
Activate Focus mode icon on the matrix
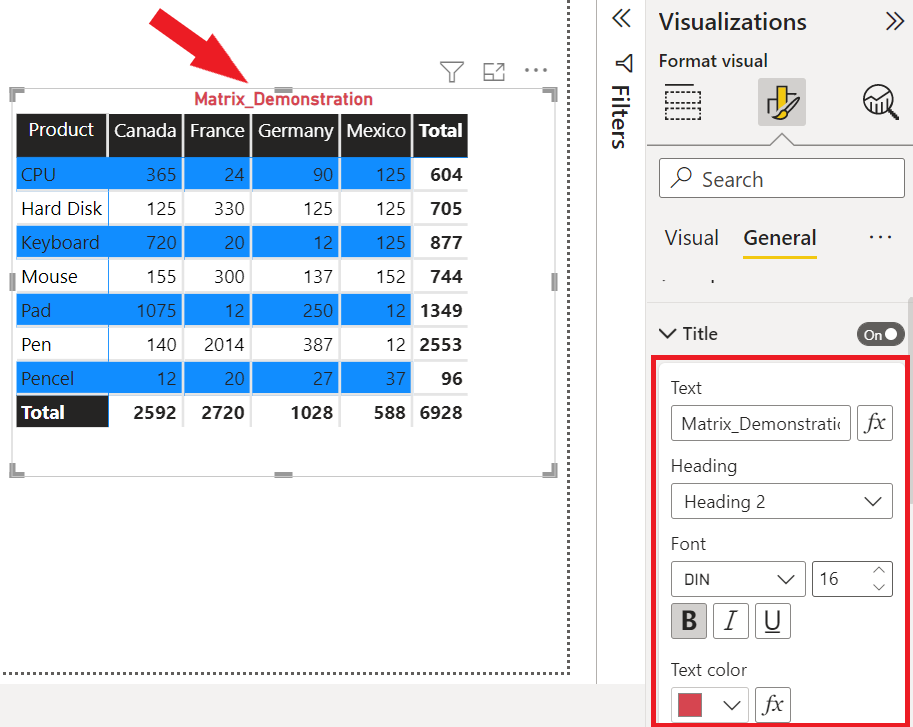[x=494, y=72]
